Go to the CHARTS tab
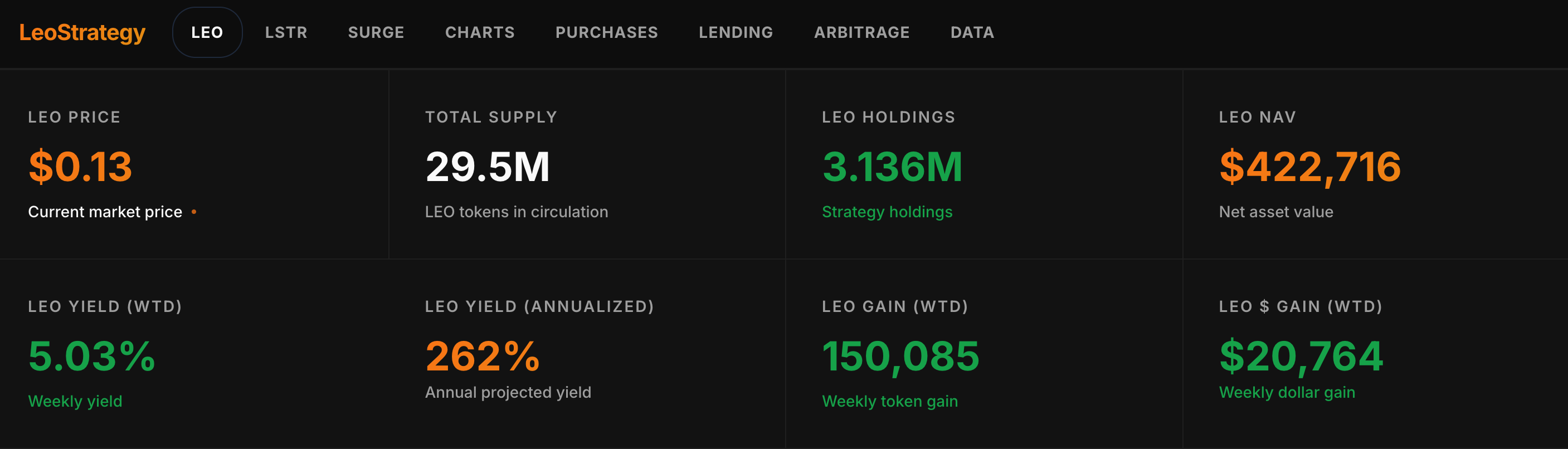This screenshot has width=1568, height=449. [x=480, y=32]
